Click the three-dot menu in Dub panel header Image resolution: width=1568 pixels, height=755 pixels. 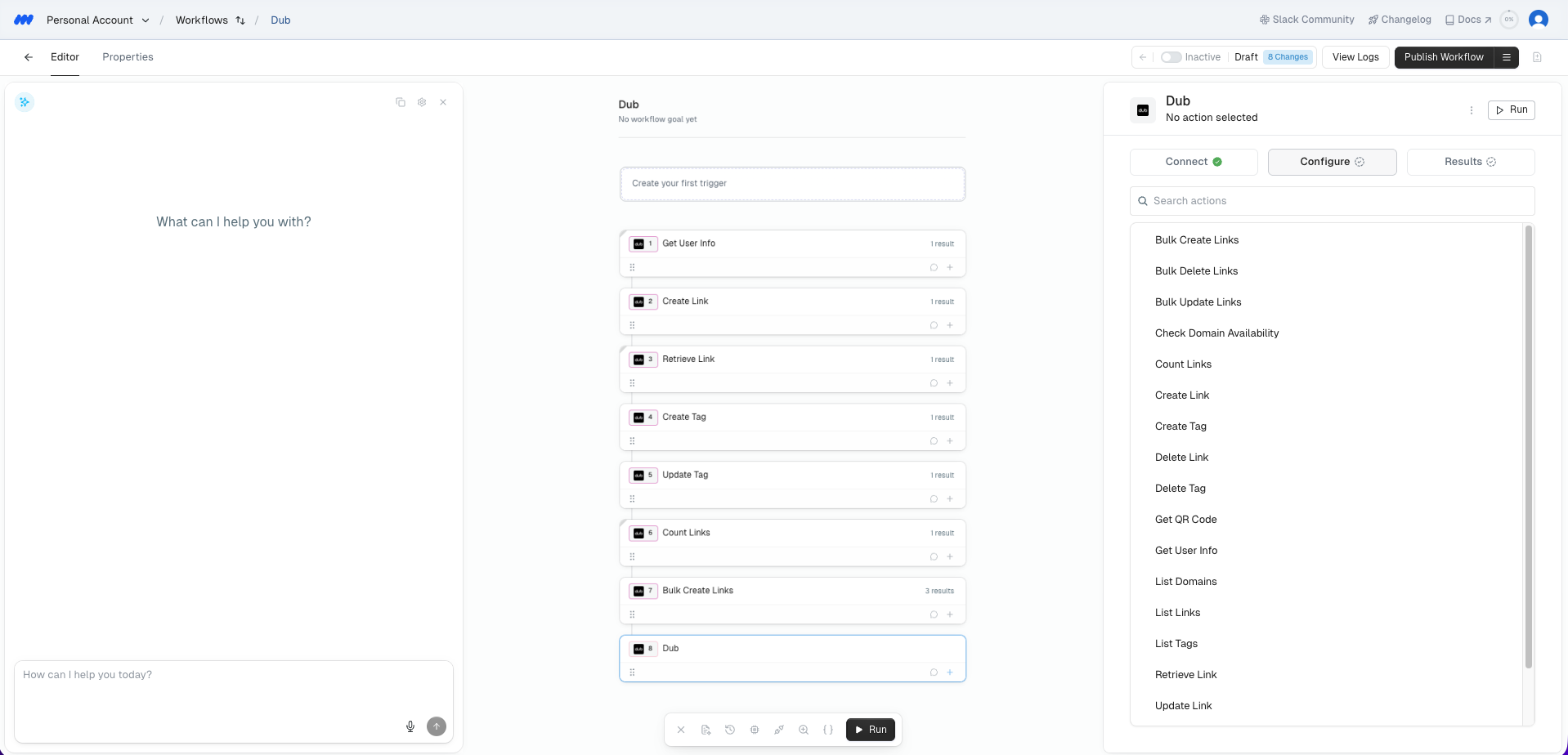[1472, 110]
